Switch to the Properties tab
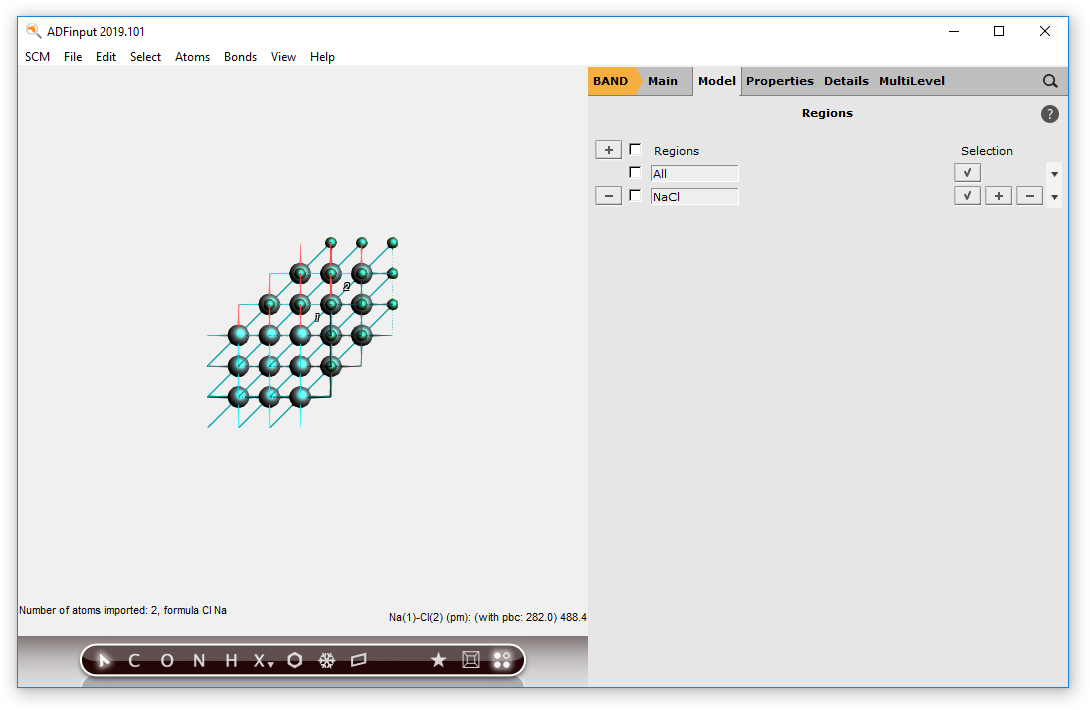The height and width of the screenshot is (710, 1090). click(780, 81)
